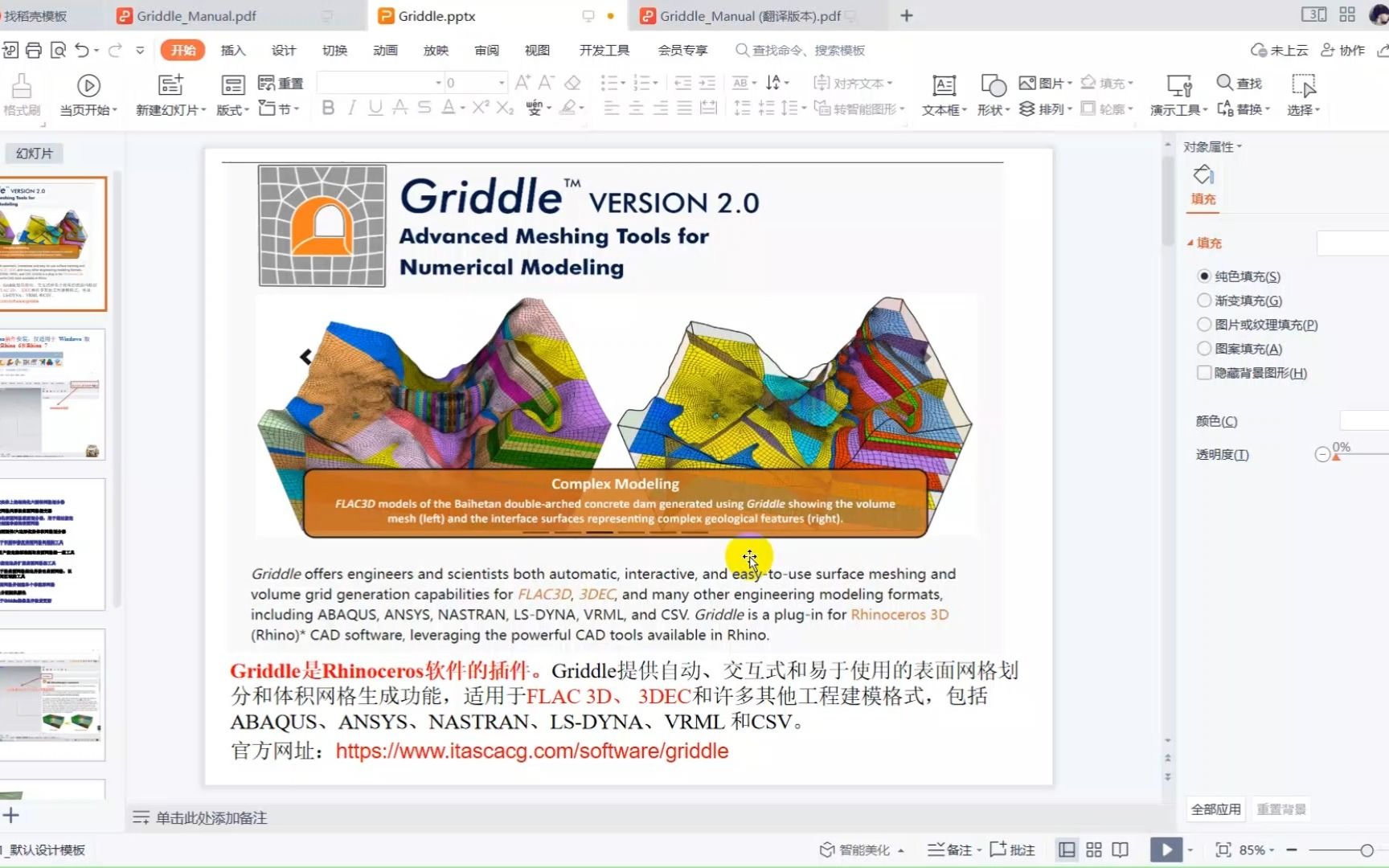This screenshot has width=1389, height=868.
Task: Apply subscript X₂ formatting
Action: (505, 108)
